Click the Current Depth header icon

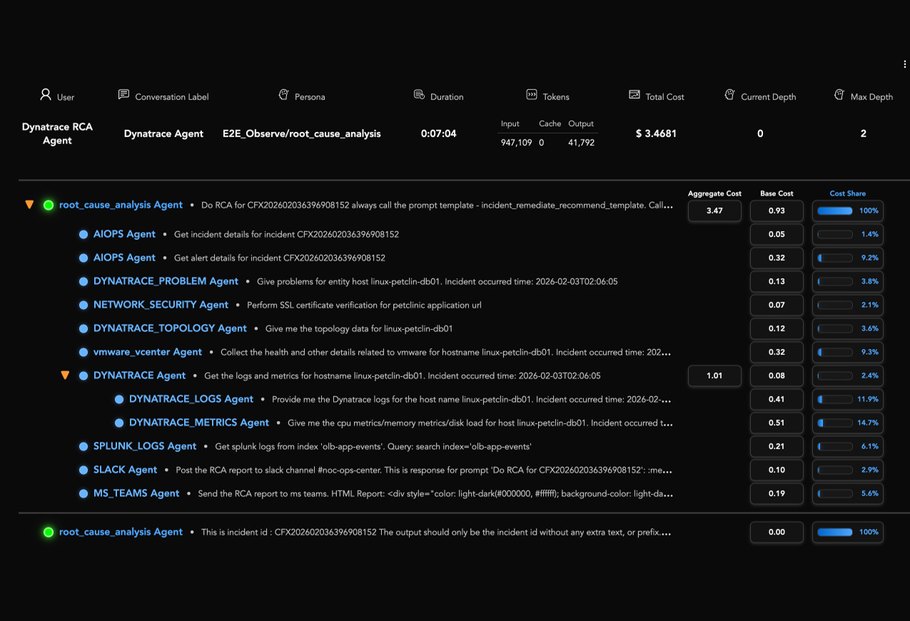[x=730, y=94]
